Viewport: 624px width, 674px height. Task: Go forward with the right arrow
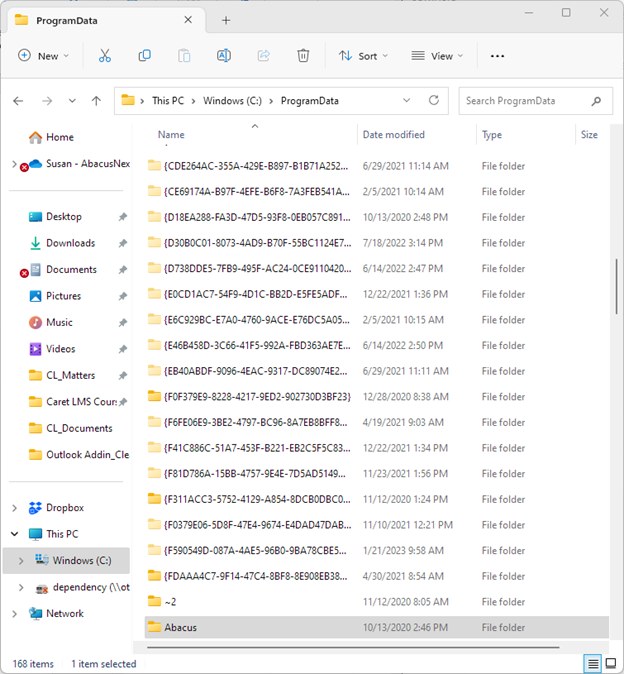click(x=47, y=101)
